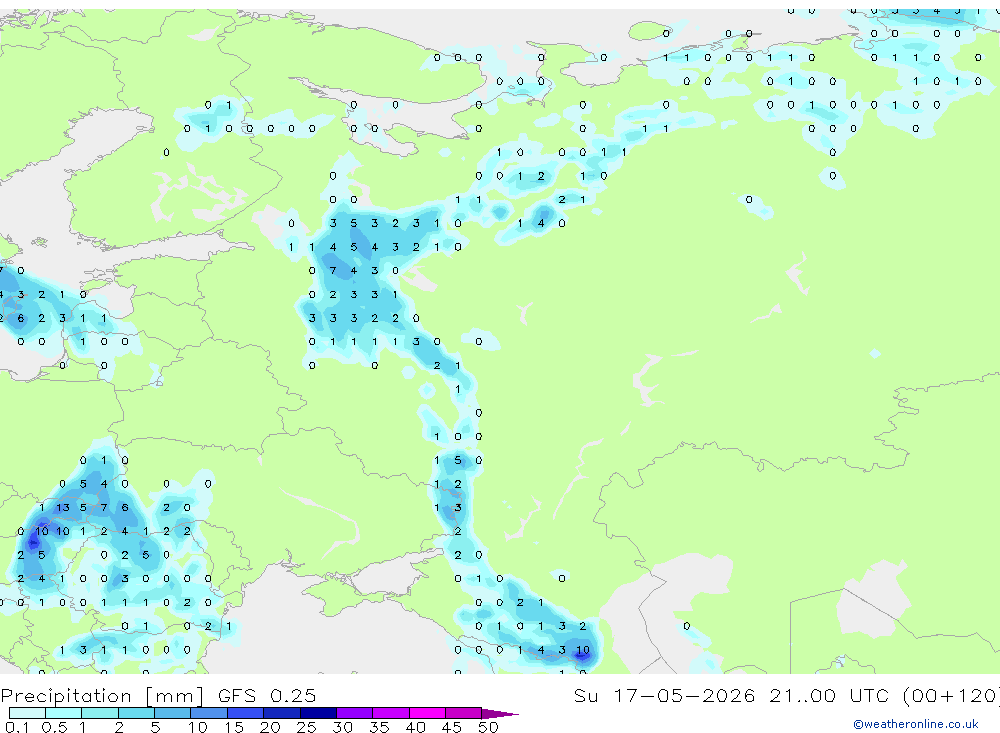Select the navy swatch between 25 and 30
The image size is (1000, 733).
318,713
